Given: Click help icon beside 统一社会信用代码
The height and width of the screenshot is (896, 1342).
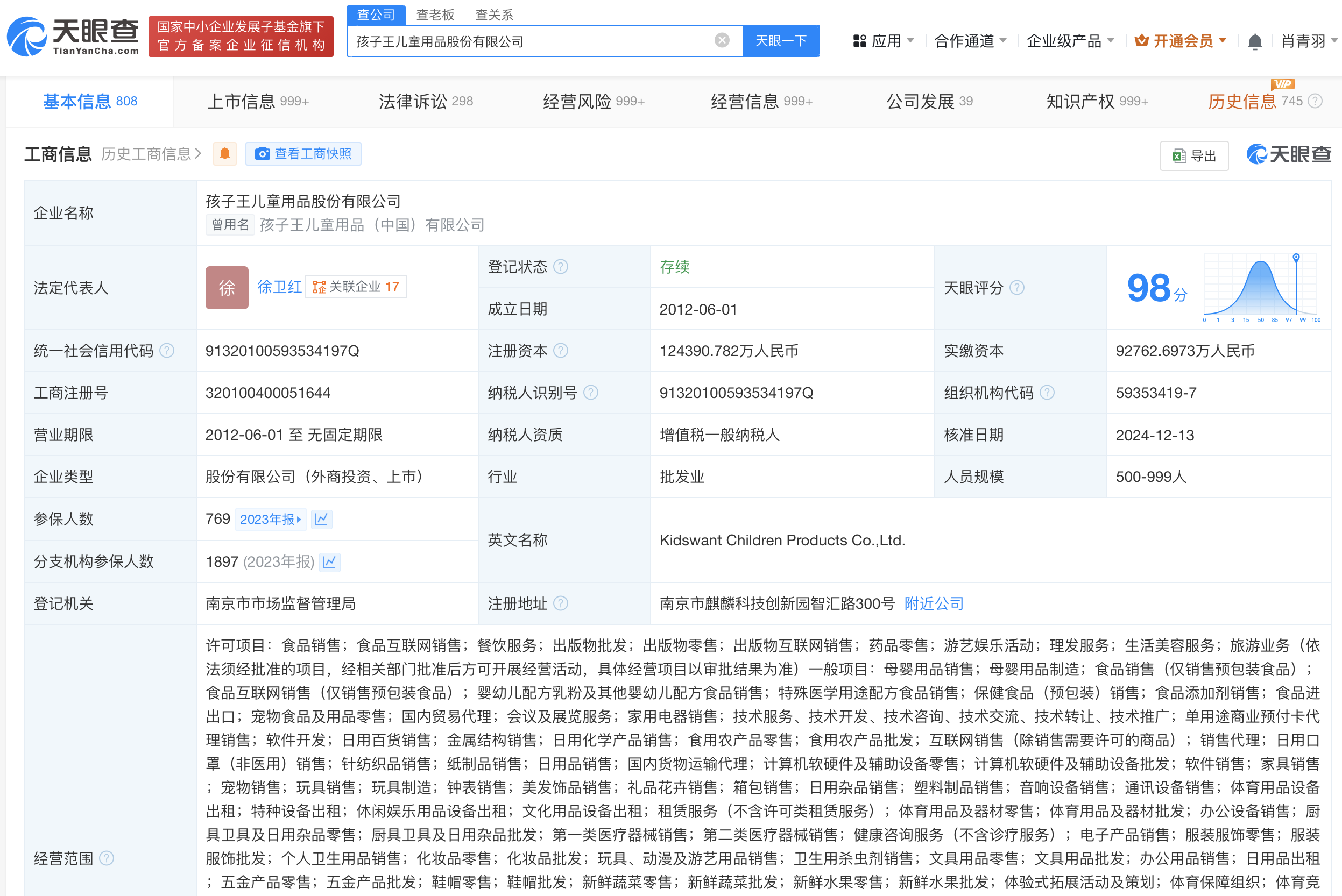Looking at the screenshot, I should 167,350.
